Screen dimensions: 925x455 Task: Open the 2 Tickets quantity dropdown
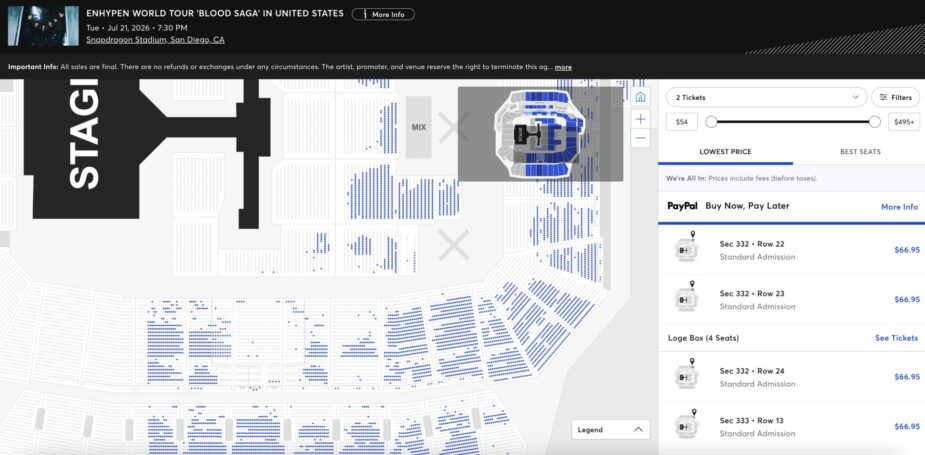click(767, 97)
